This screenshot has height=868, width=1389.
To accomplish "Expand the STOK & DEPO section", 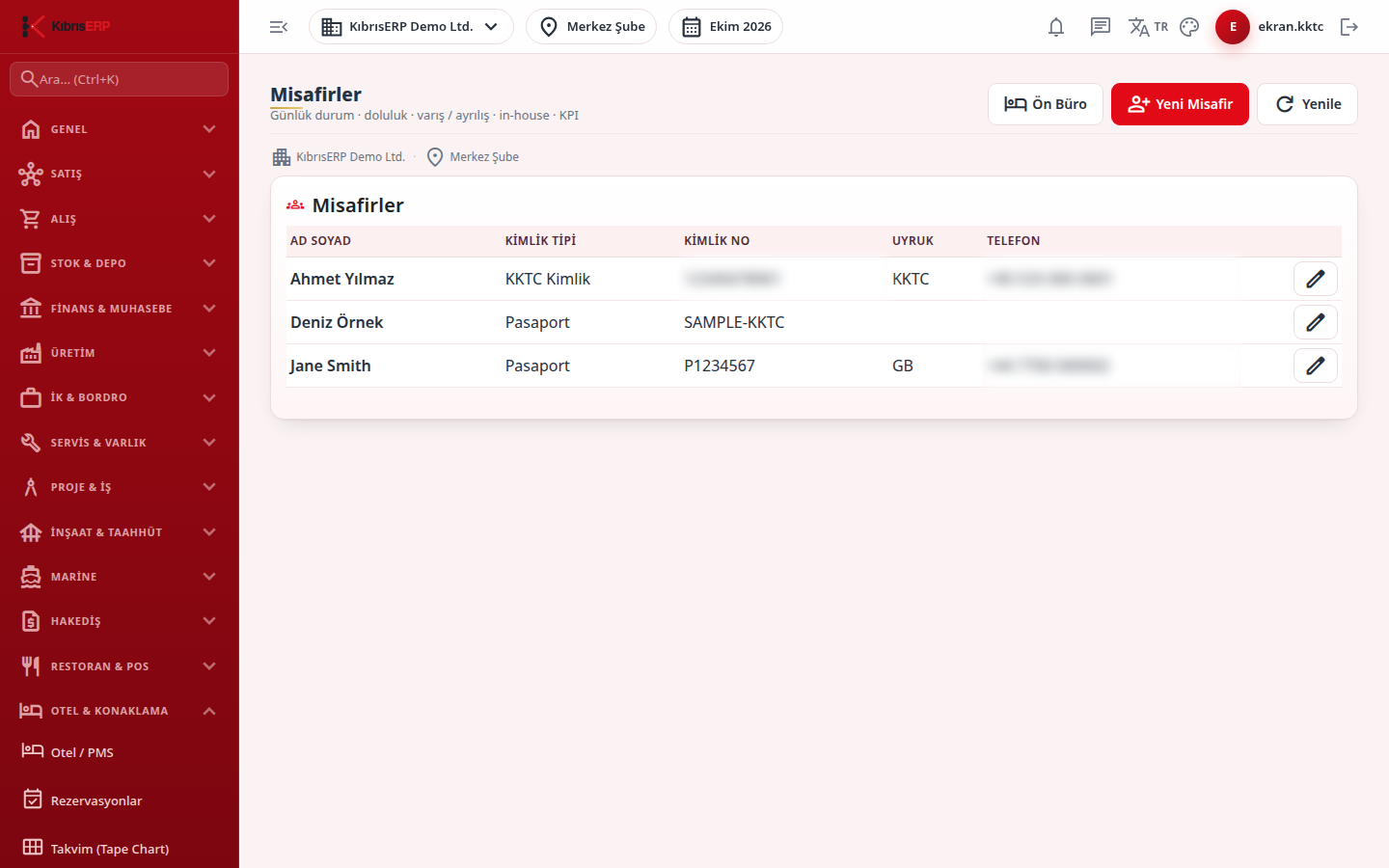I will coord(120,263).
